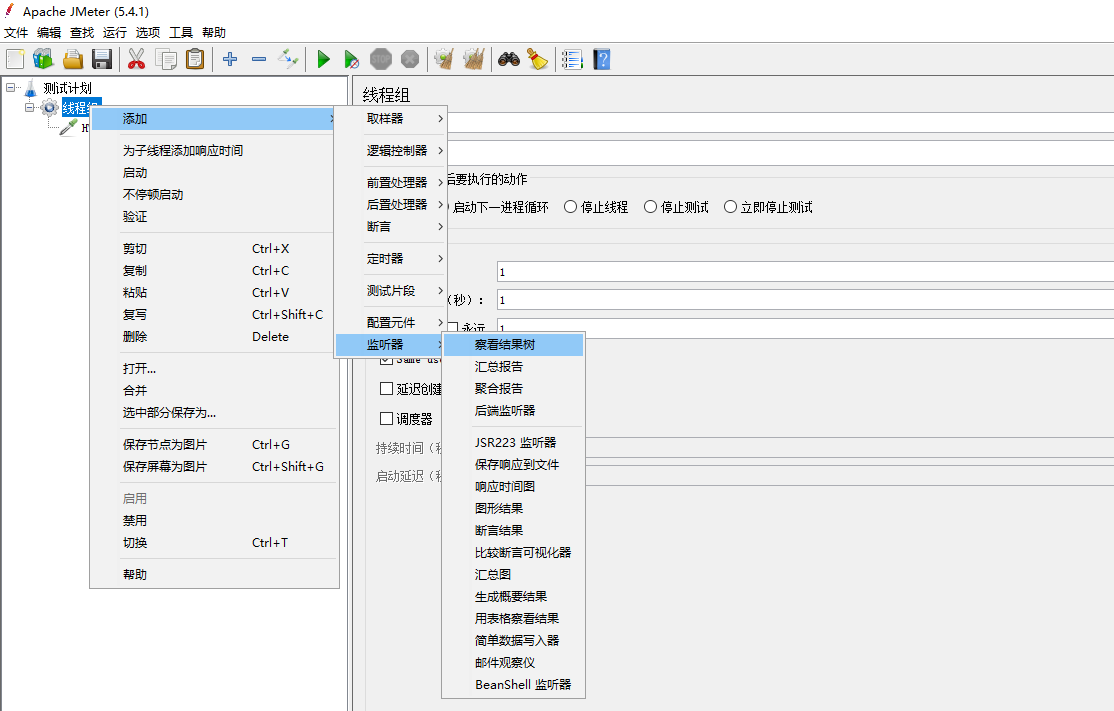This screenshot has height=711, width=1114.
Task: Choose 察看结果树 listener
Action: click(x=513, y=344)
